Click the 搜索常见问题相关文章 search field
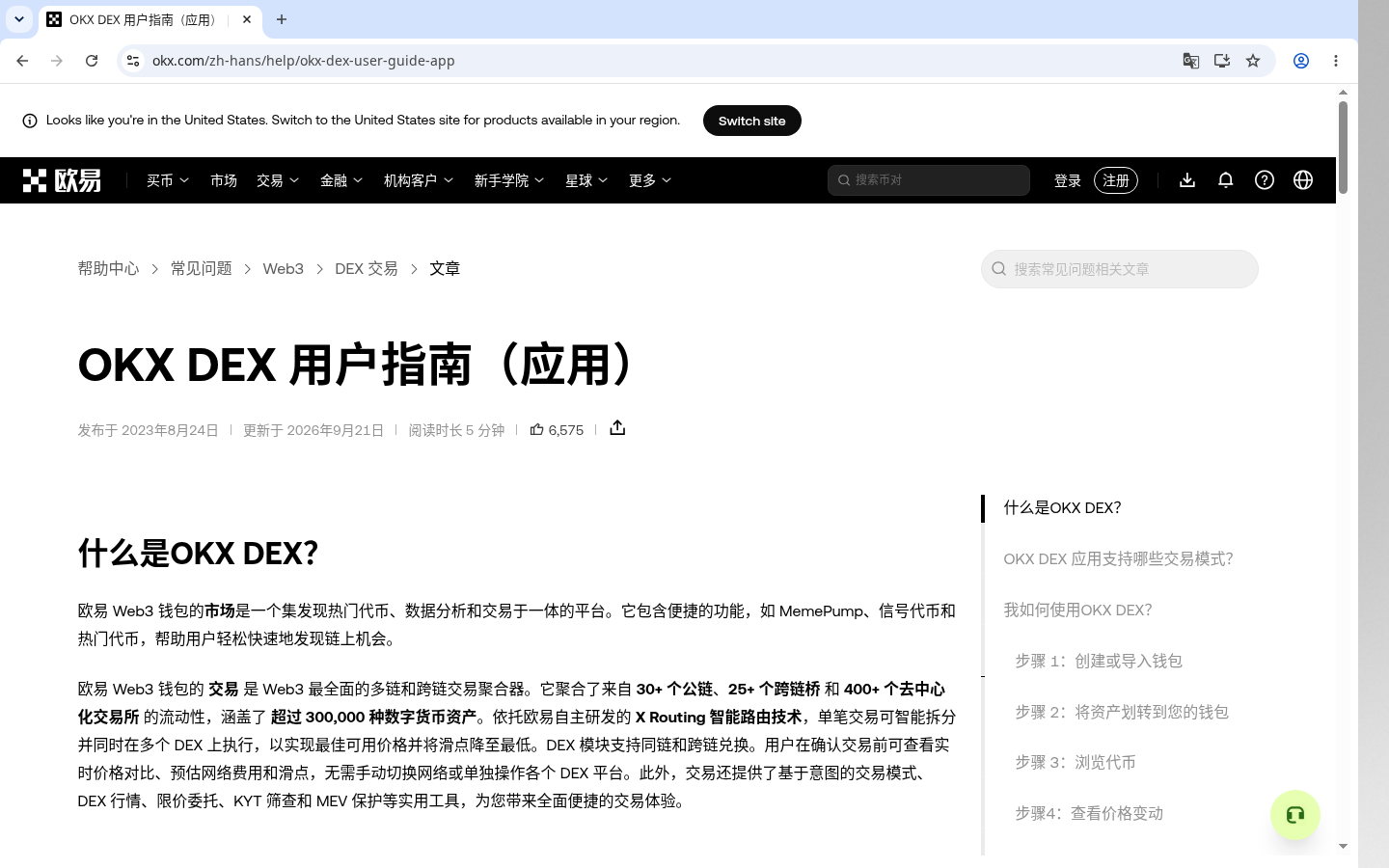The height and width of the screenshot is (868, 1389). tap(1120, 269)
